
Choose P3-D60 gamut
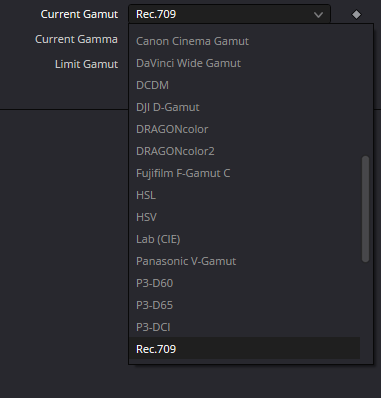pyautogui.click(x=244, y=283)
